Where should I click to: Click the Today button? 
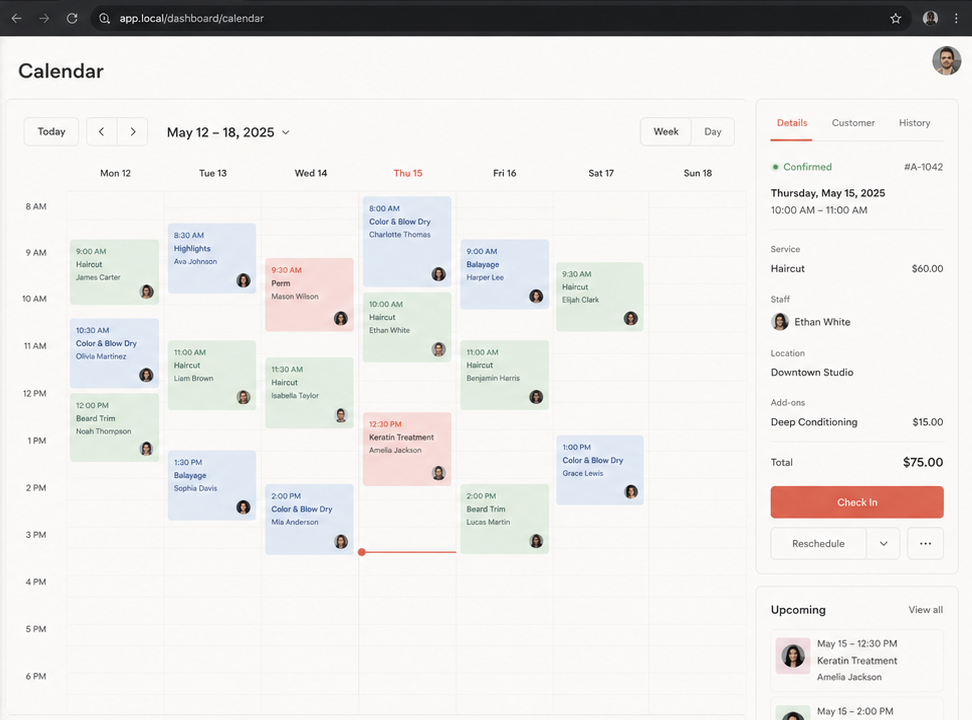(x=51, y=131)
